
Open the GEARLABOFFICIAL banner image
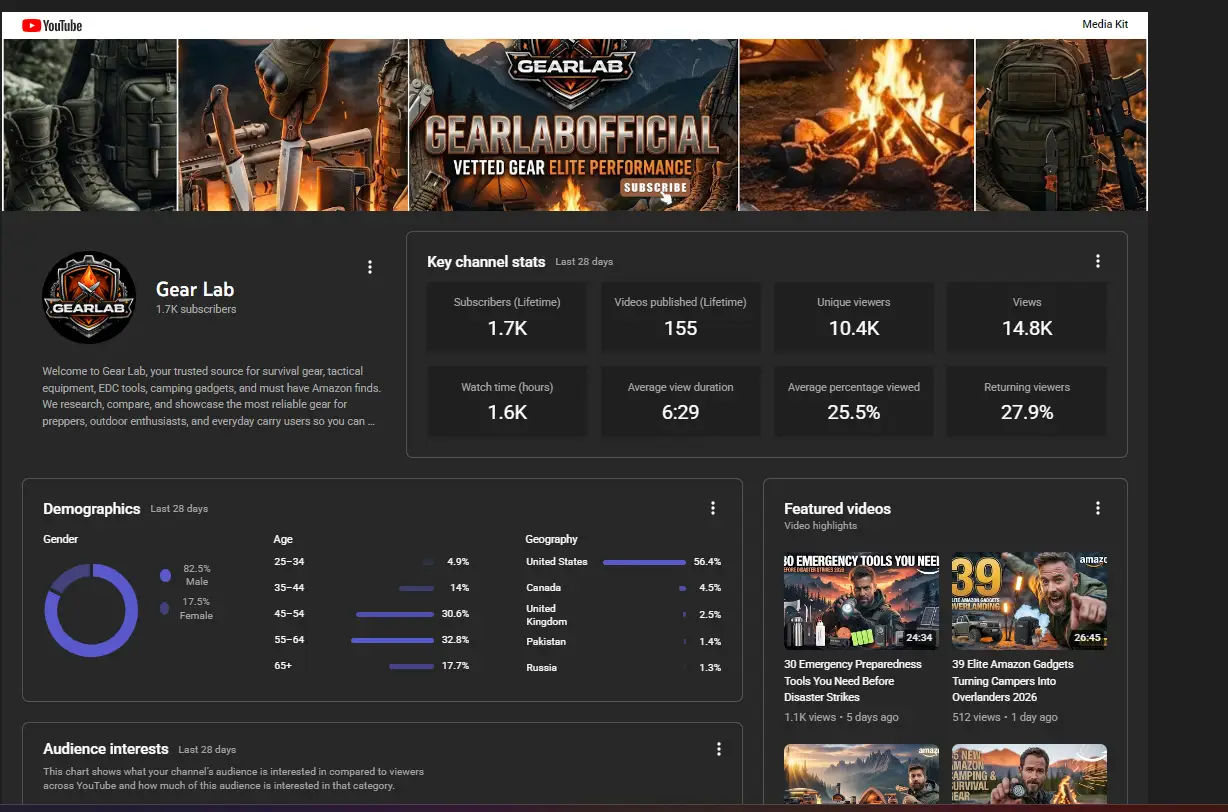pyautogui.click(x=573, y=125)
